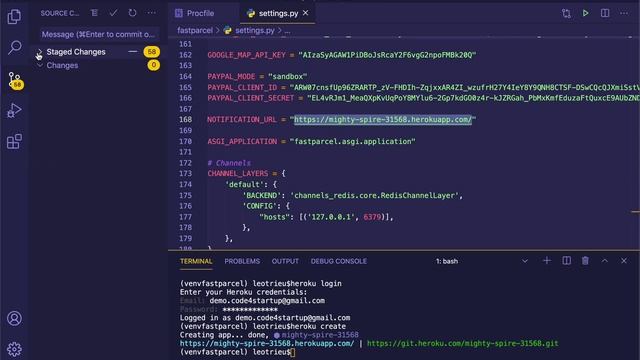This screenshot has height=360, width=640.
Task: Click the fastparcel breadcrumb
Action: pyautogui.click(x=195, y=31)
